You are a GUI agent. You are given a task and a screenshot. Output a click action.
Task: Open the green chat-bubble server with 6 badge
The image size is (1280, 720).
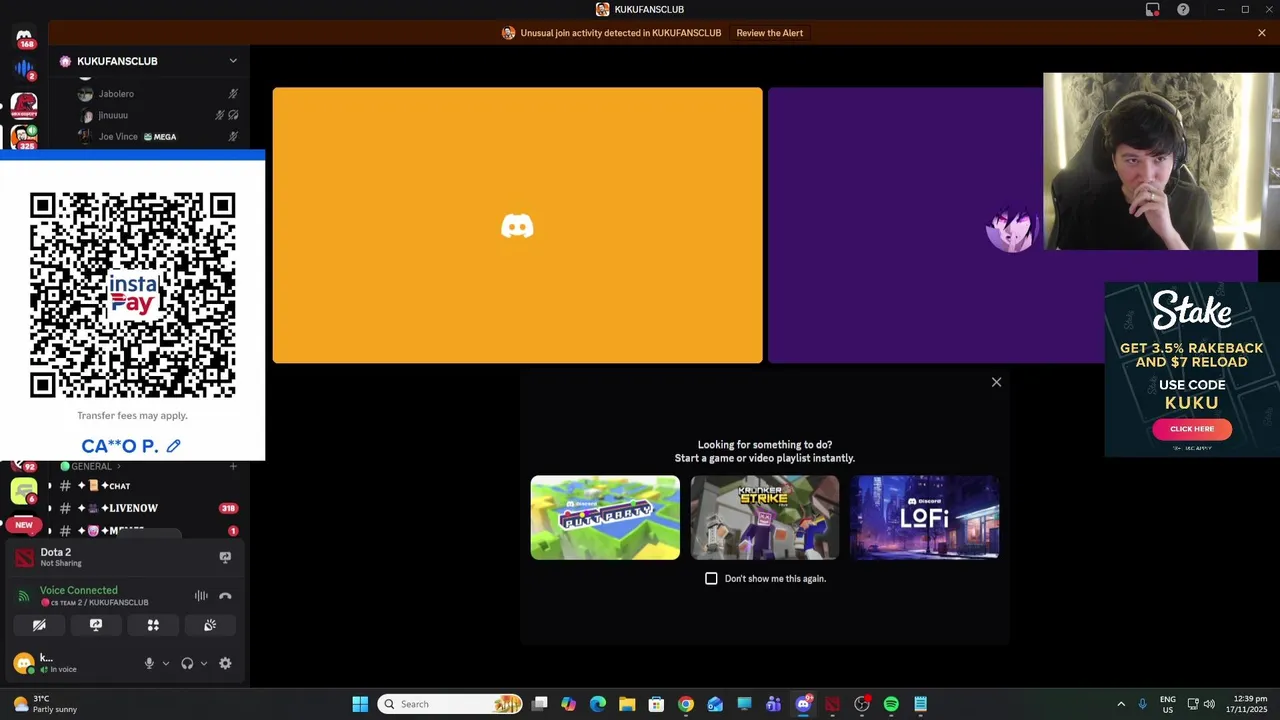[x=24, y=490]
